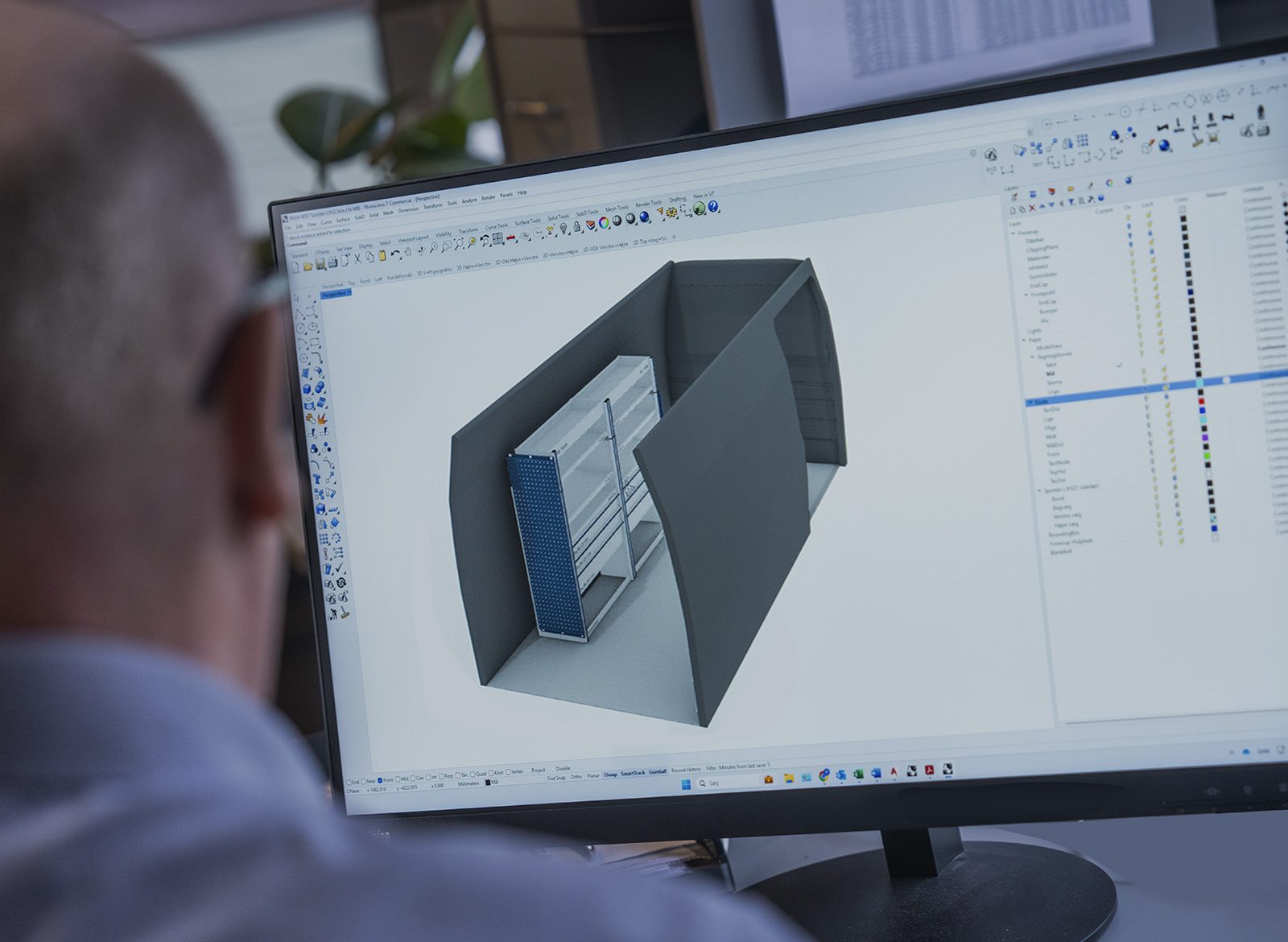This screenshot has width=1288, height=942.
Task: Collapse the Sprinter layer group
Action: click(x=1039, y=490)
